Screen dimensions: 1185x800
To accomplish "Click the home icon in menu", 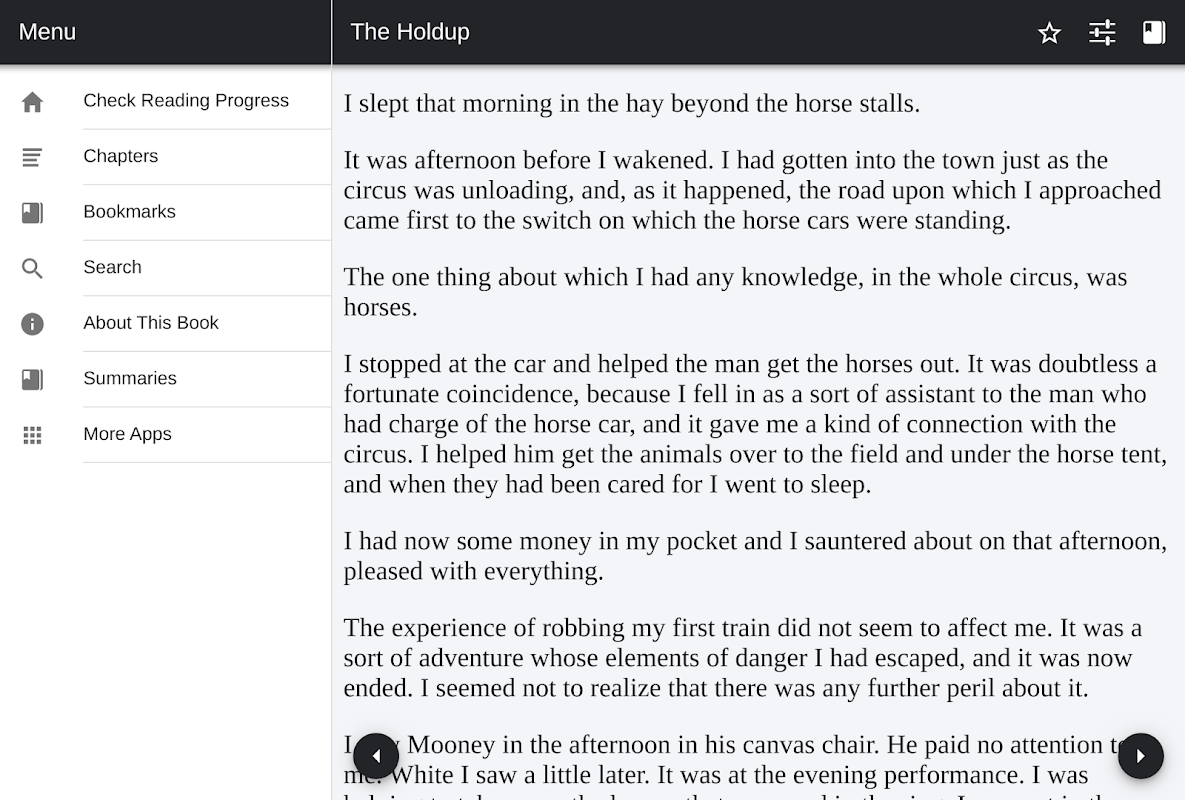I will pos(32,101).
